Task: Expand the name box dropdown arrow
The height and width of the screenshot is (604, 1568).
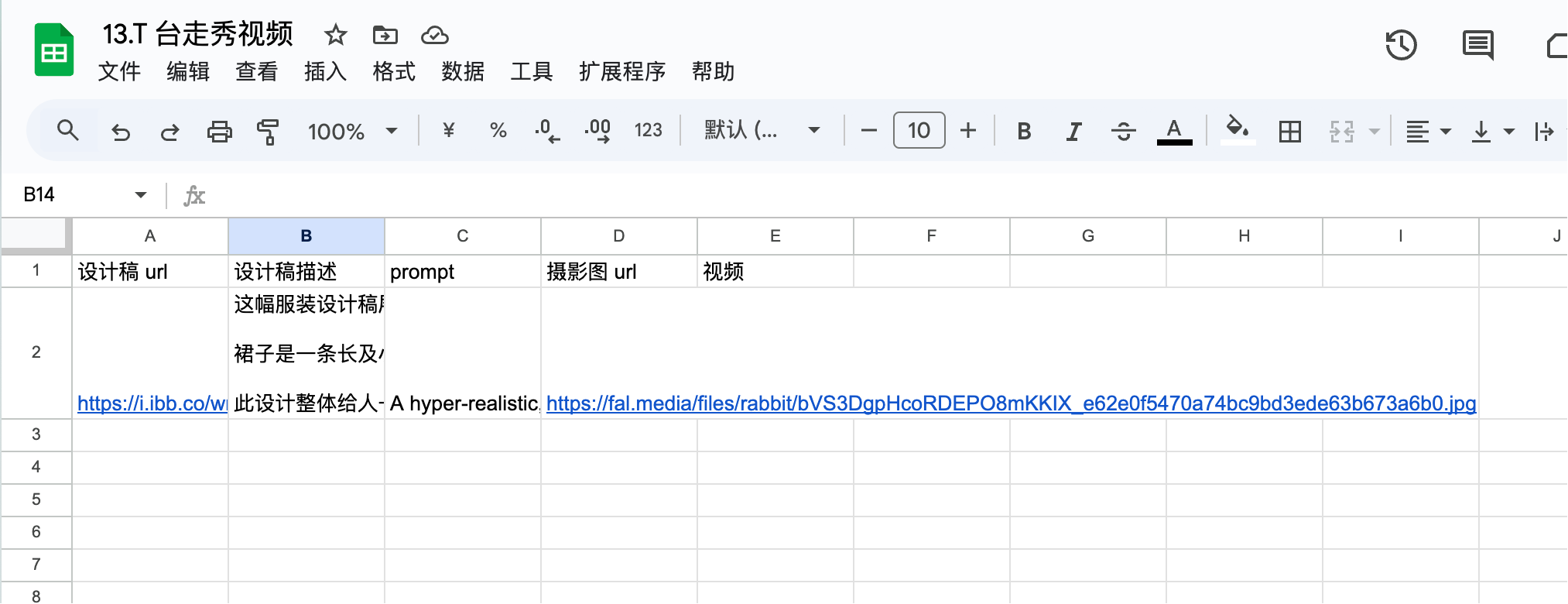Action: click(140, 194)
